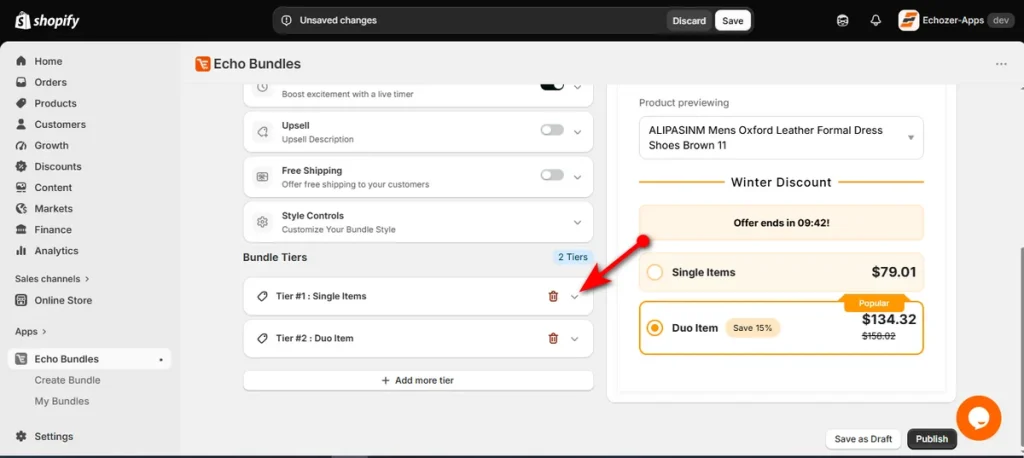Click the timer clock icon

pyautogui.click(x=263, y=87)
